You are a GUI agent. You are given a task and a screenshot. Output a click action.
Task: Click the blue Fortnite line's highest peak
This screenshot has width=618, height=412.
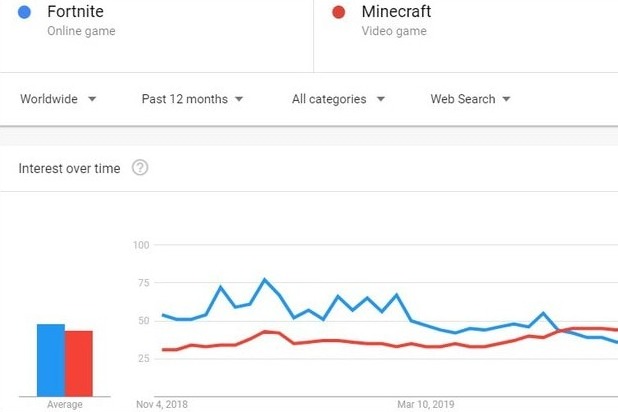click(264, 279)
